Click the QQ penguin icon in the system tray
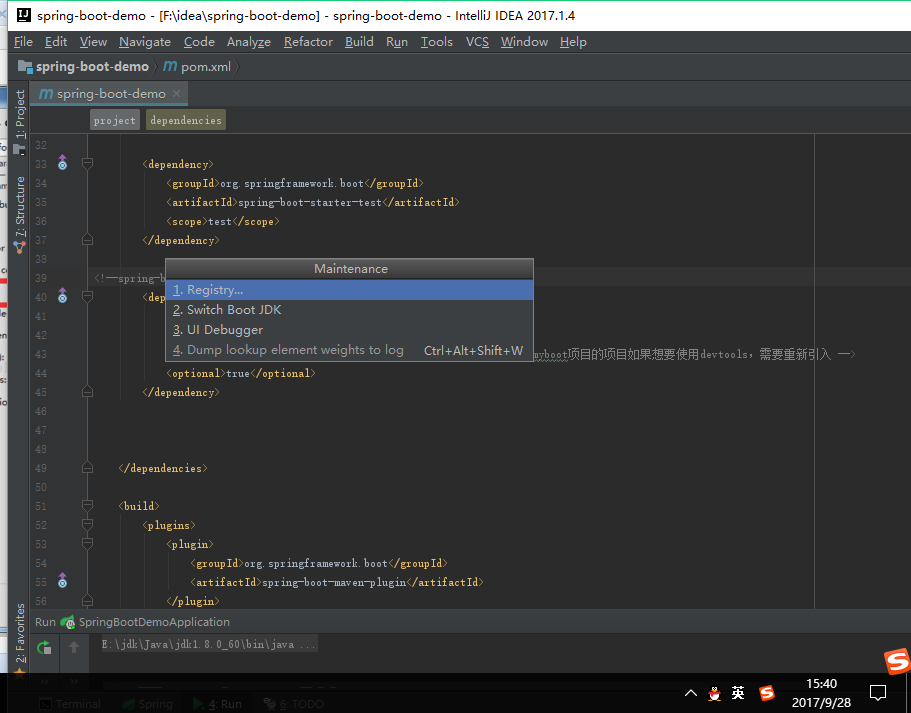Image resolution: width=911 pixels, height=713 pixels. (714, 693)
